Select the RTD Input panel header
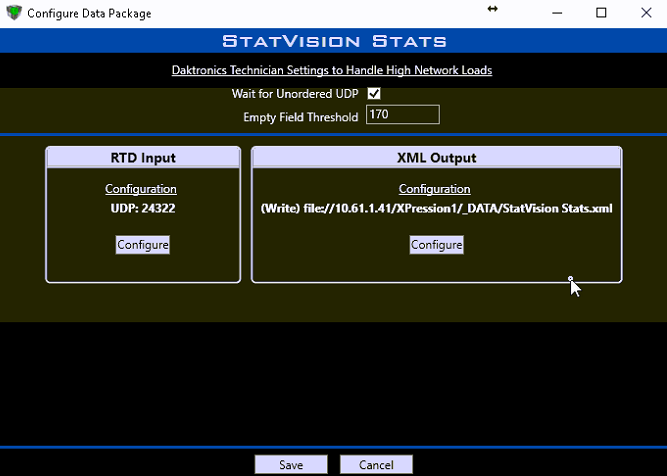 coord(142,158)
